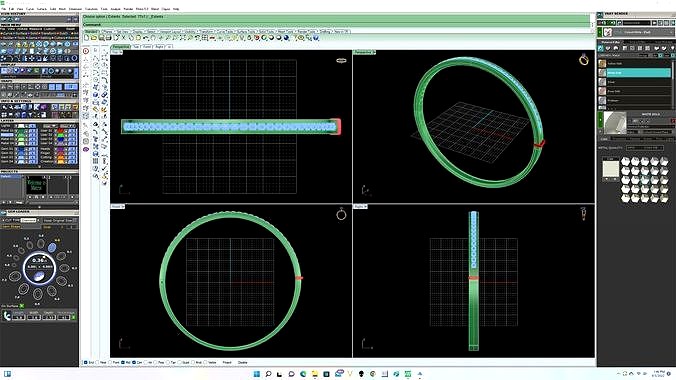Viewport: 676px width, 380px height.
Task: Click the white gold material preview thumbnail
Action: point(615,123)
